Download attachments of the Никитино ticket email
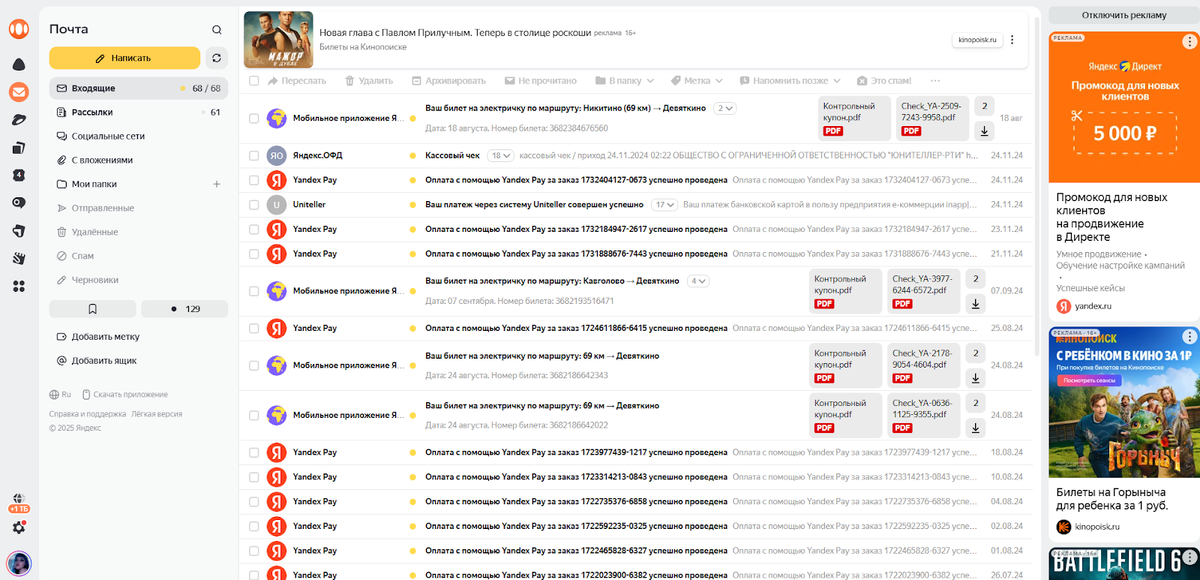This screenshot has height=580, width=1200. coord(984,131)
